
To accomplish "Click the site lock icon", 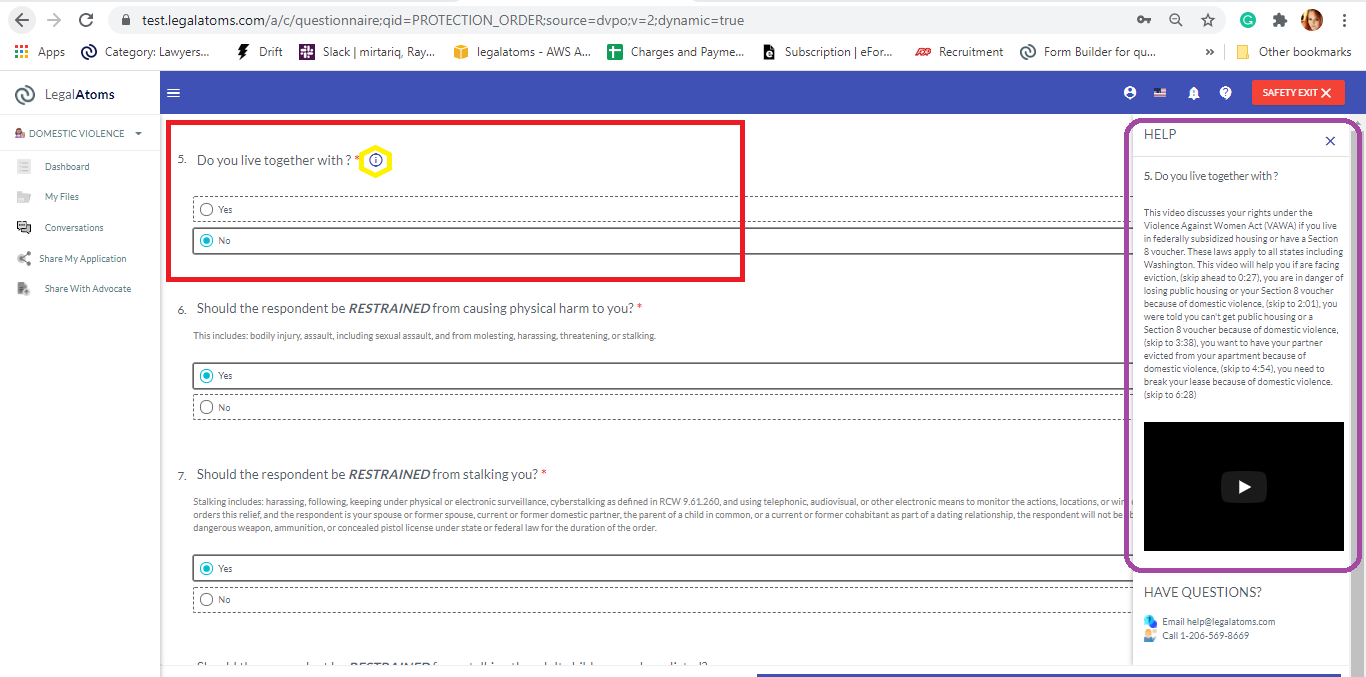I will (124, 20).
